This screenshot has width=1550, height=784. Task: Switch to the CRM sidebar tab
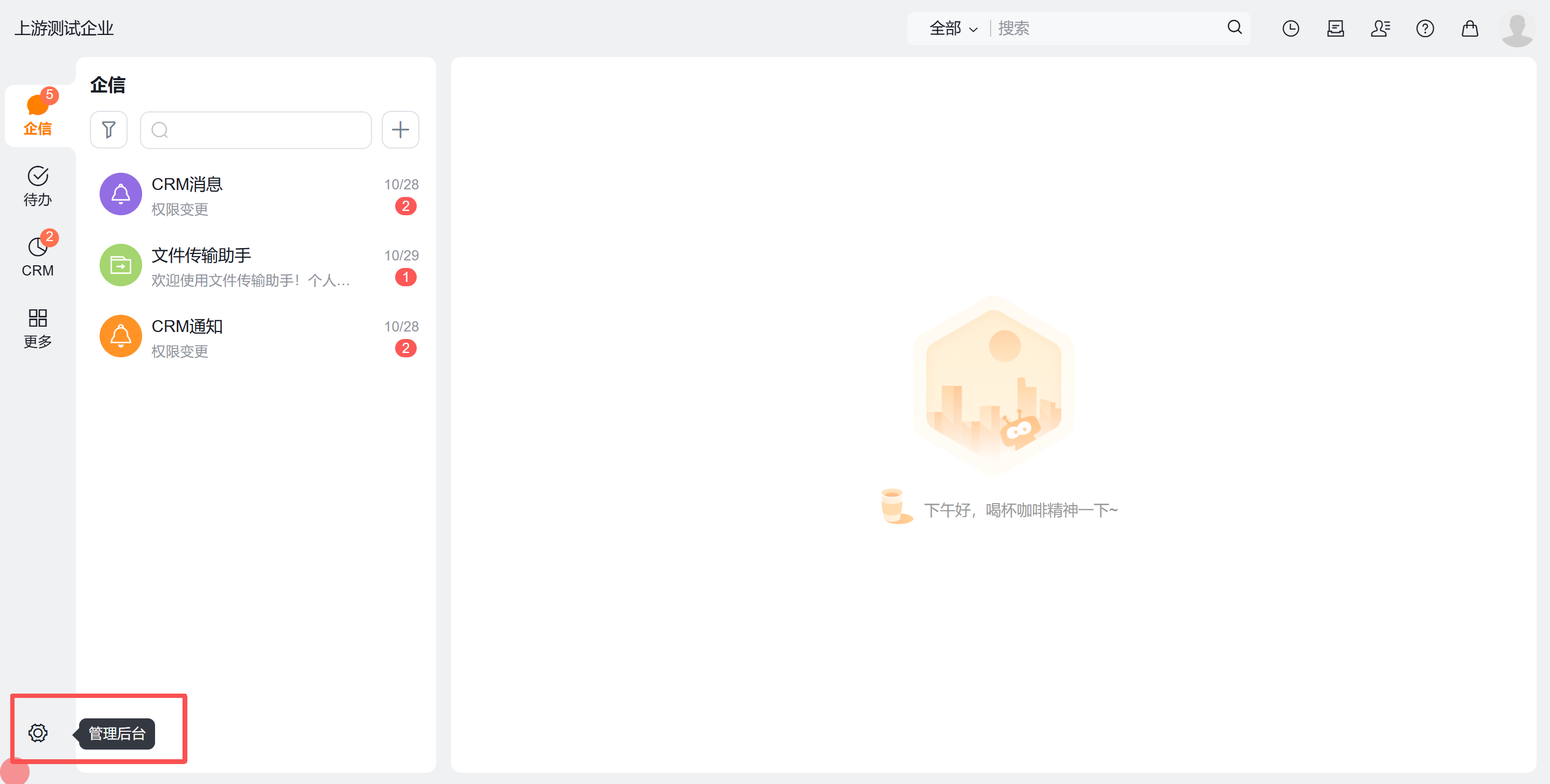[x=37, y=257]
